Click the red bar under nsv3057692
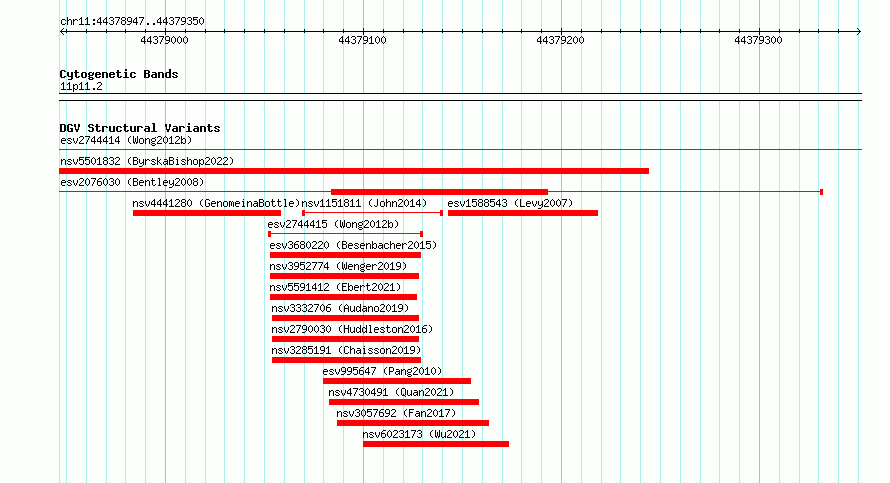890x483 pixels. point(413,423)
